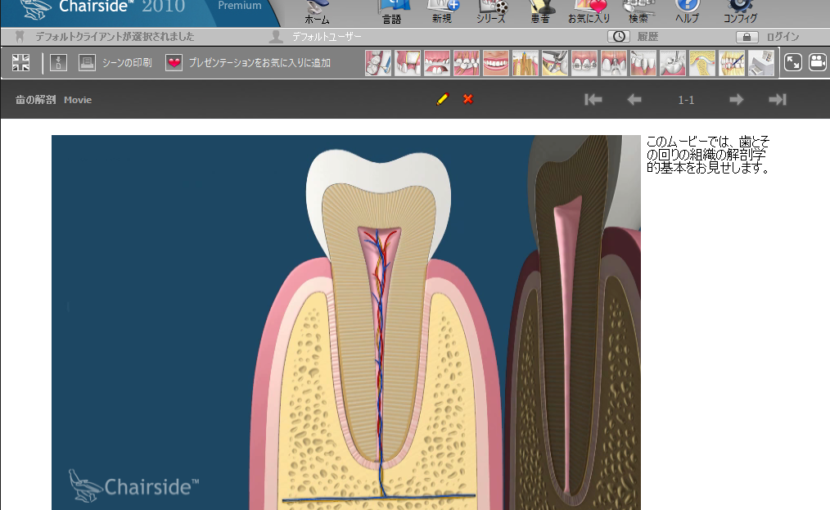Viewport: 830px width, 510px height.
Task: Open お気に入り (Favorites)
Action: click(589, 11)
